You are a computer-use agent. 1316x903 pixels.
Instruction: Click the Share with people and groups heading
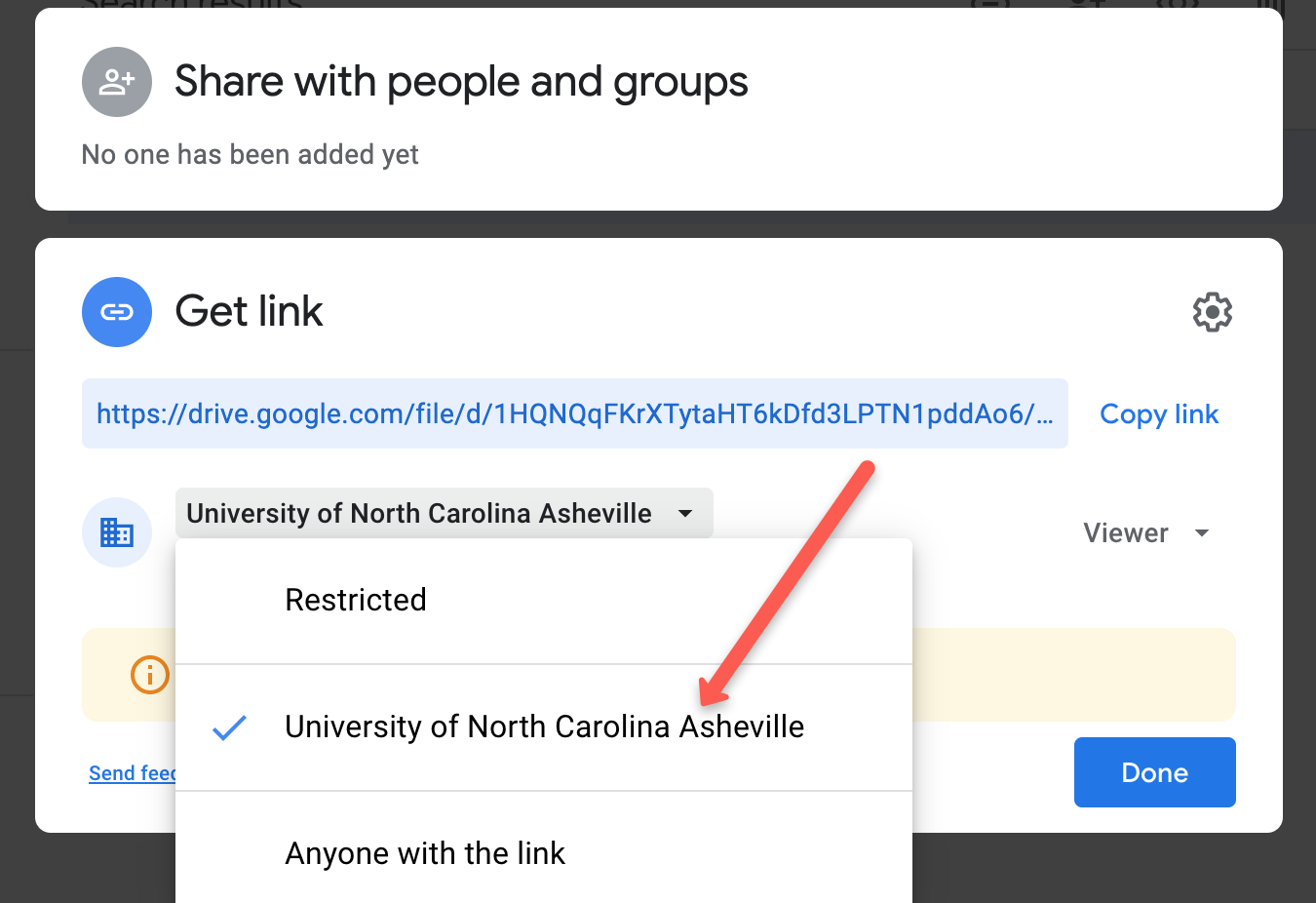[461, 82]
